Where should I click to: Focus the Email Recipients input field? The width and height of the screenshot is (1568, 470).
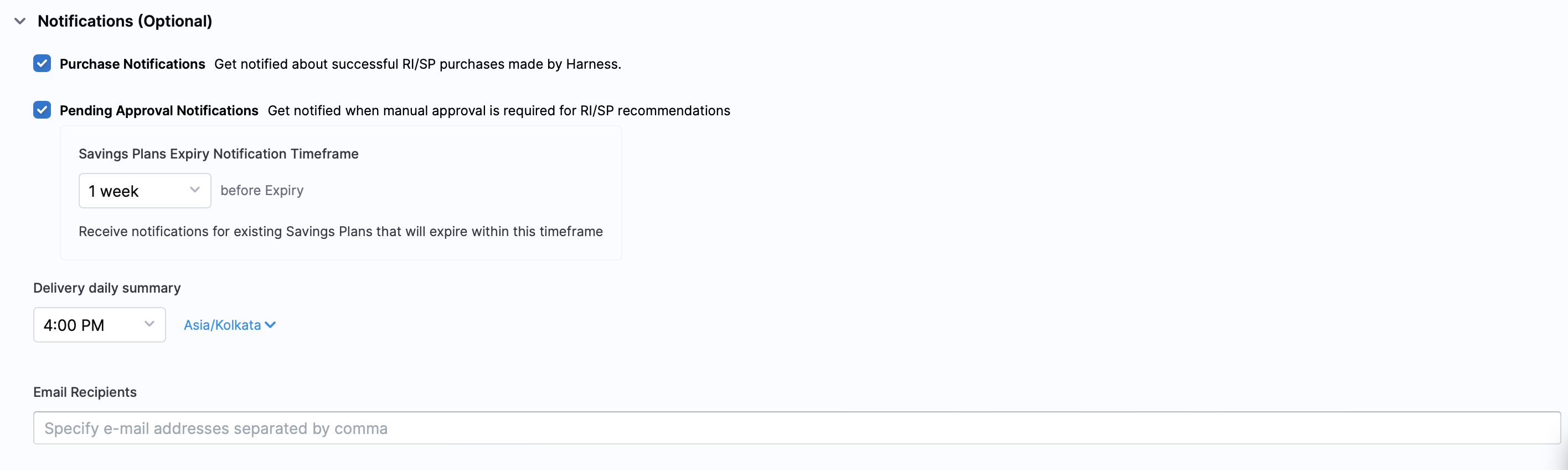(x=796, y=428)
